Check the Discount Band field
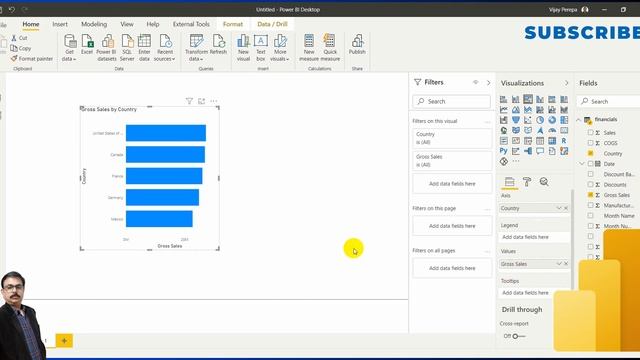The width and height of the screenshot is (640, 360). [590, 174]
